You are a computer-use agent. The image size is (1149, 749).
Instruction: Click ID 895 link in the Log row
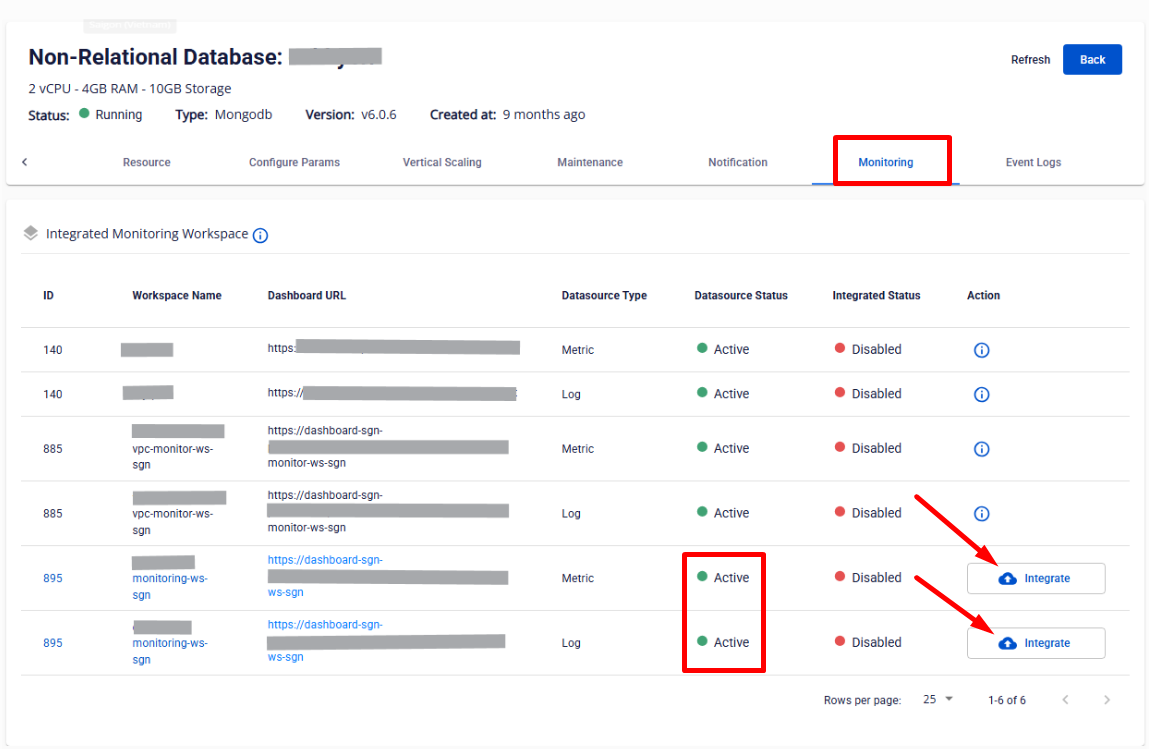(x=52, y=643)
